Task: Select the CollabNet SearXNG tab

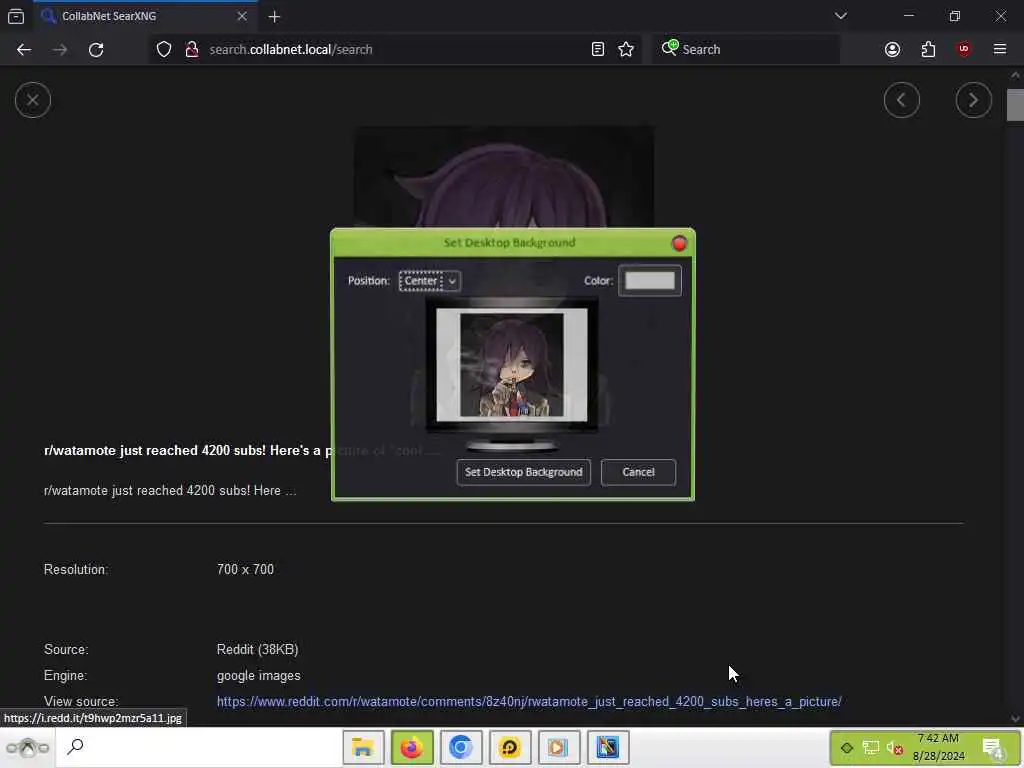Action: coord(147,16)
